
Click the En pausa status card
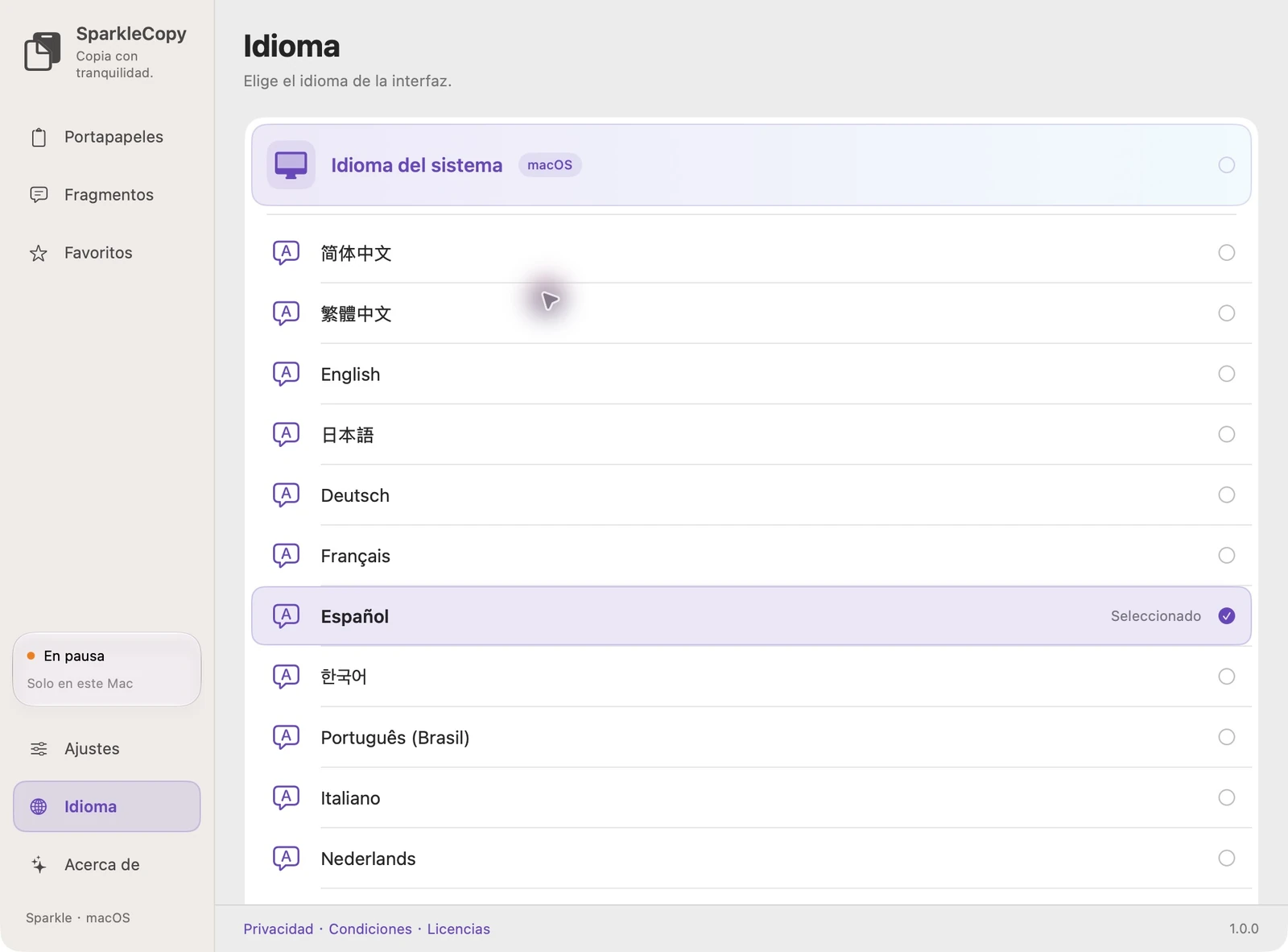pos(107,669)
